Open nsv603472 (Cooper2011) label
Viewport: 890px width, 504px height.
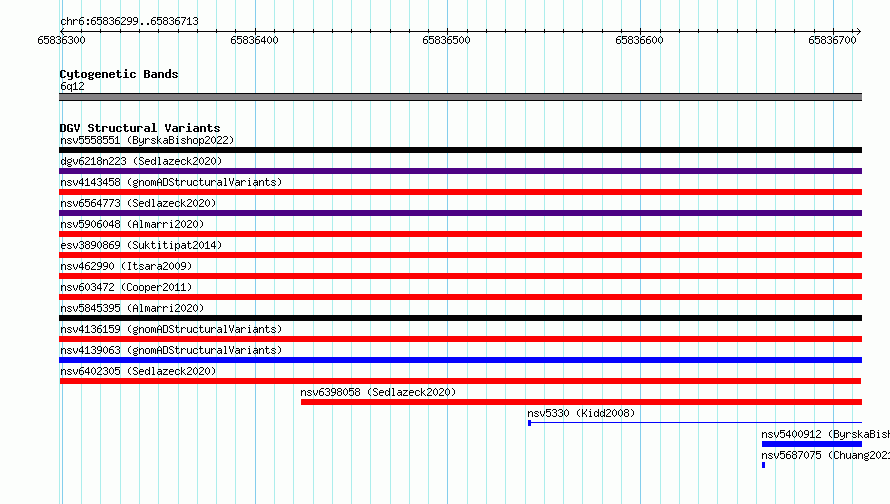tap(126, 287)
